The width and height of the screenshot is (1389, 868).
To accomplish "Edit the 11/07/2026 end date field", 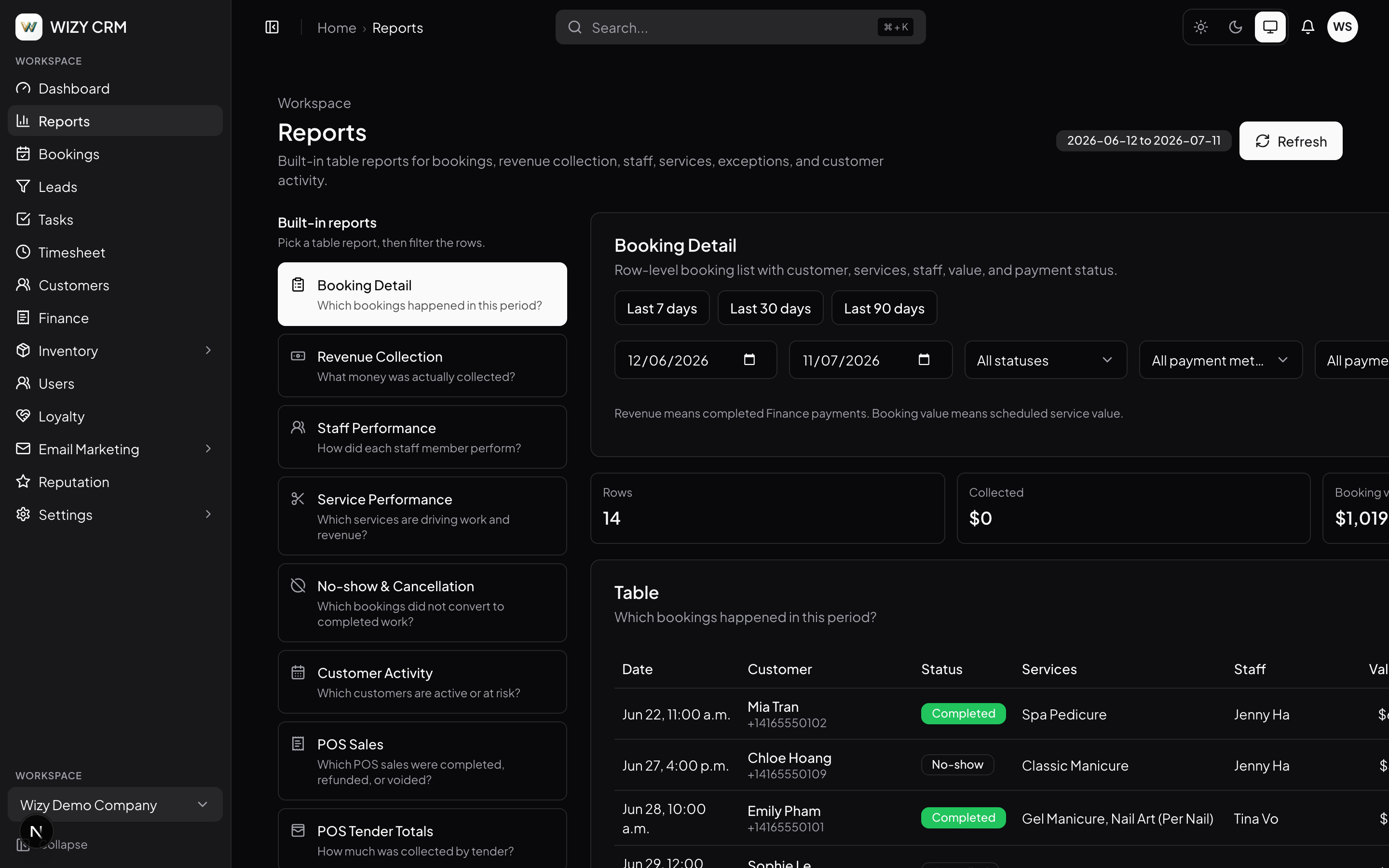I will pos(871,360).
